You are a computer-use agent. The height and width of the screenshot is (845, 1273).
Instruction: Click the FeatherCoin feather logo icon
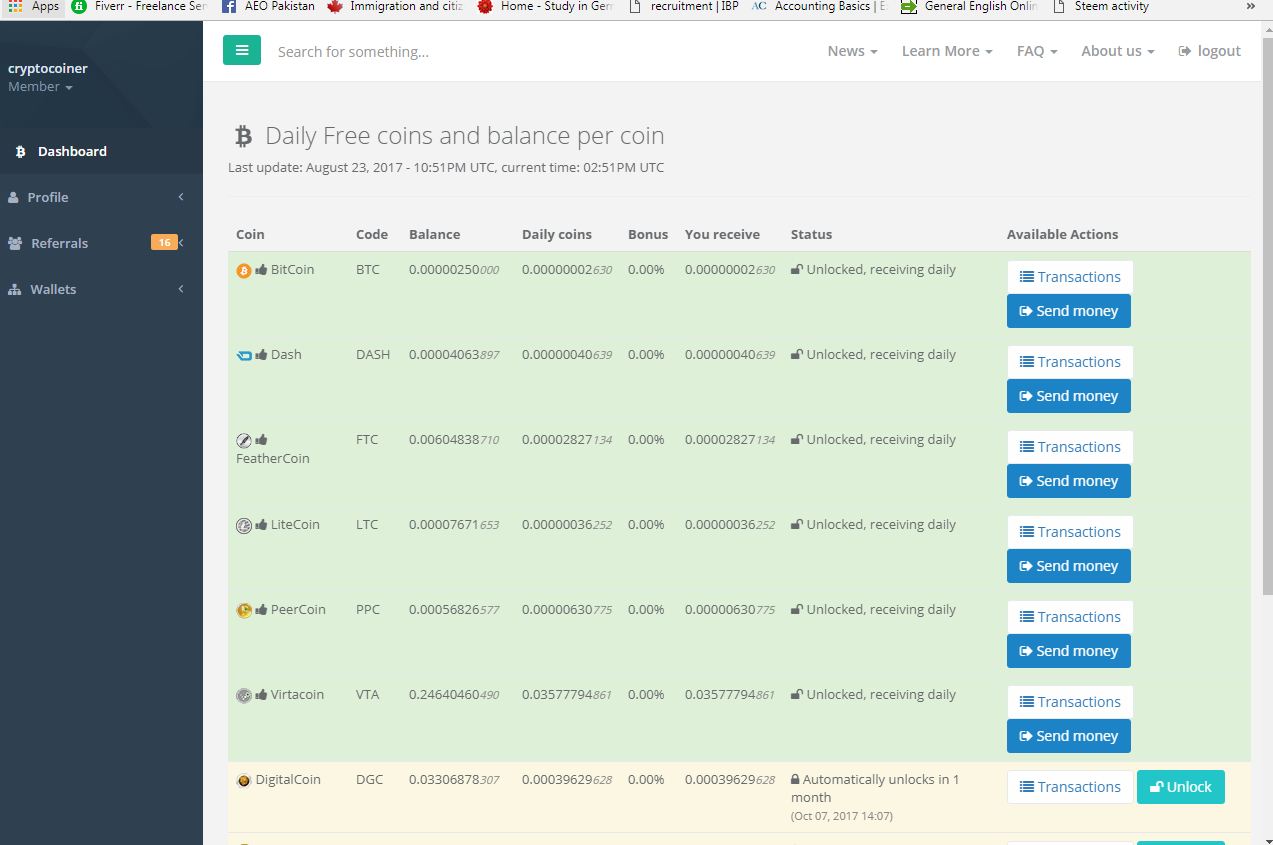click(x=244, y=440)
